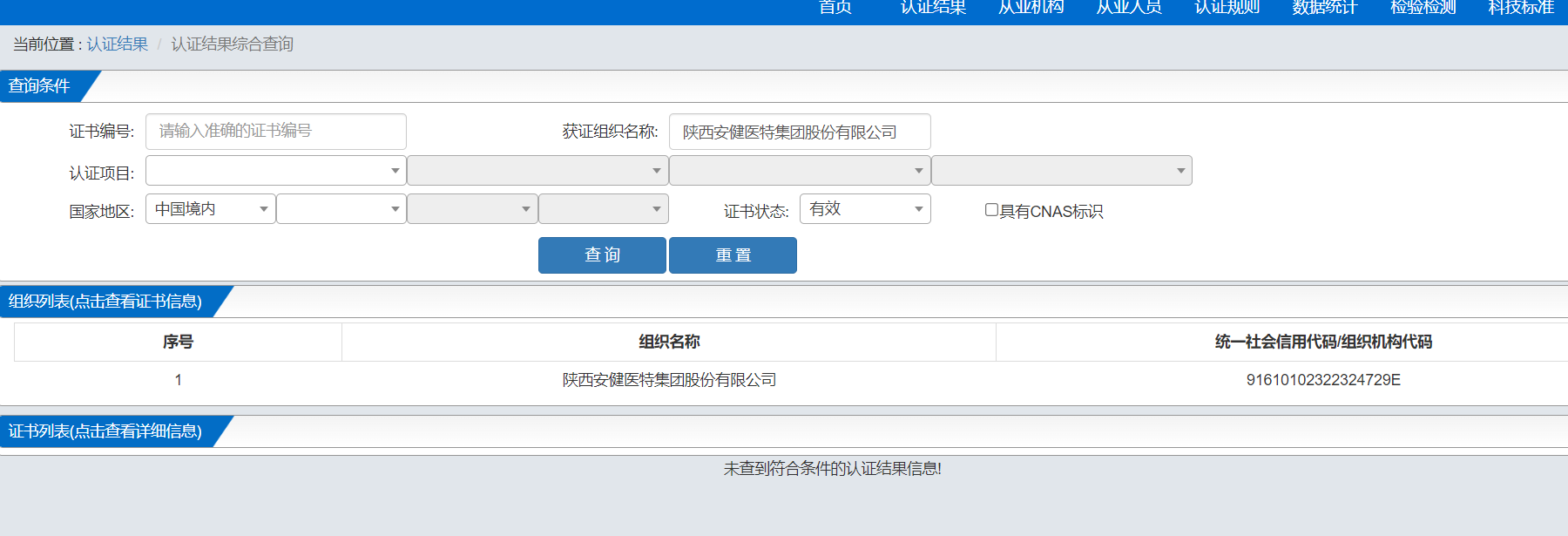Click the 查询 search button
The image size is (1568, 536).
pos(602,255)
